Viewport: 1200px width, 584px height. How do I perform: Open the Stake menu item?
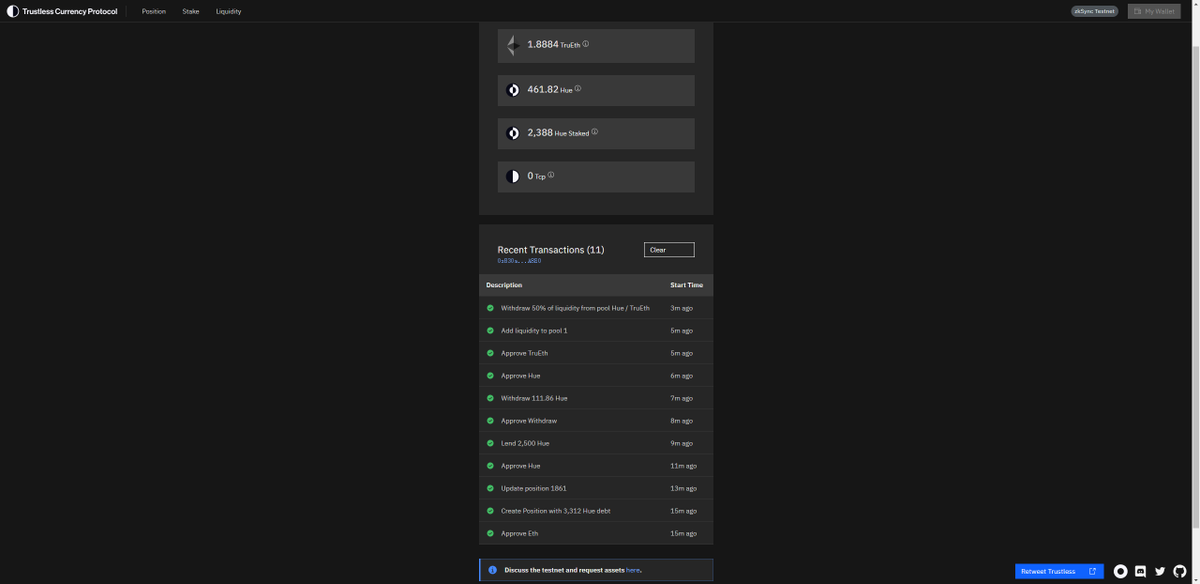pos(191,11)
